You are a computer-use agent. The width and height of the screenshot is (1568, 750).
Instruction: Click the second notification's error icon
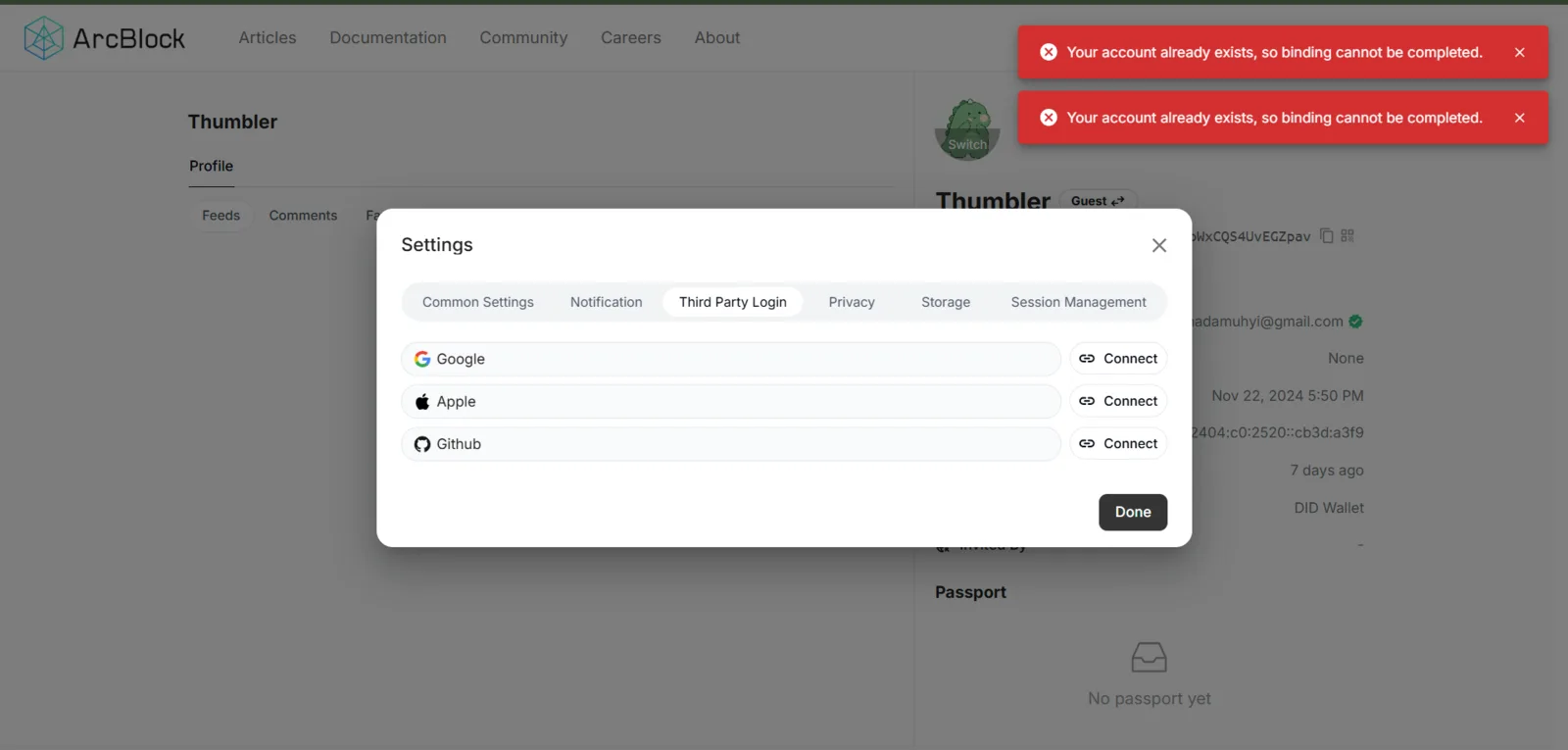coord(1049,118)
